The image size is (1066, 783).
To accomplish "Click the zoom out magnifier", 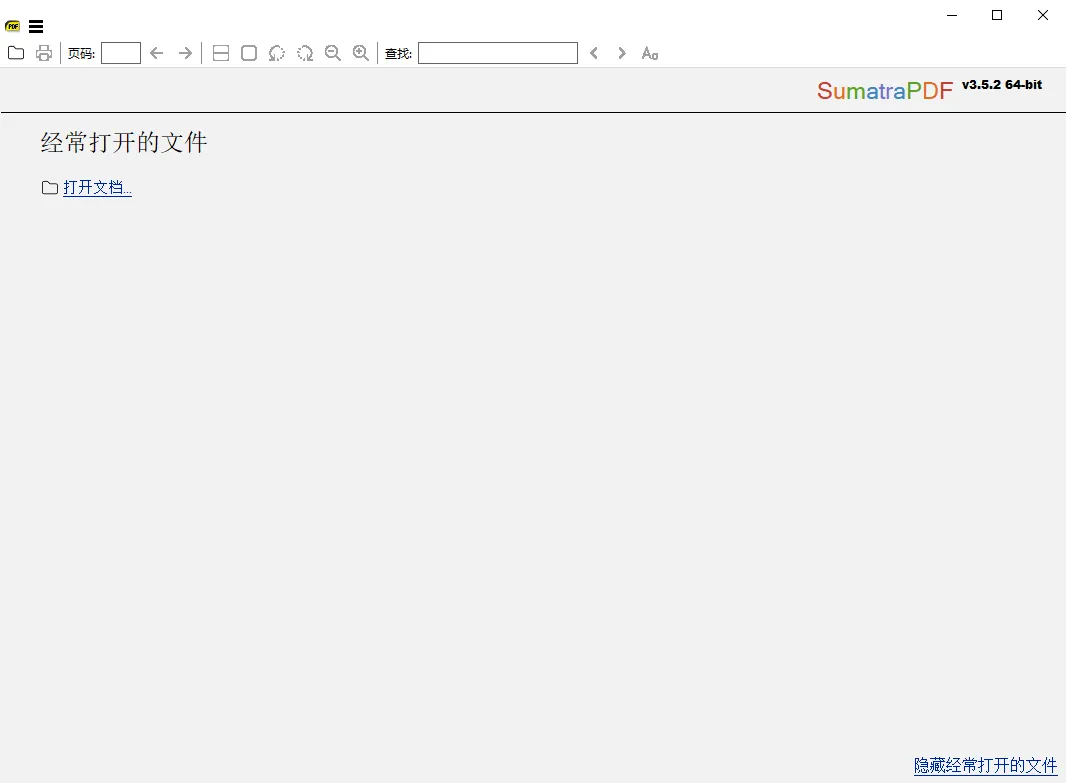I will (332, 53).
